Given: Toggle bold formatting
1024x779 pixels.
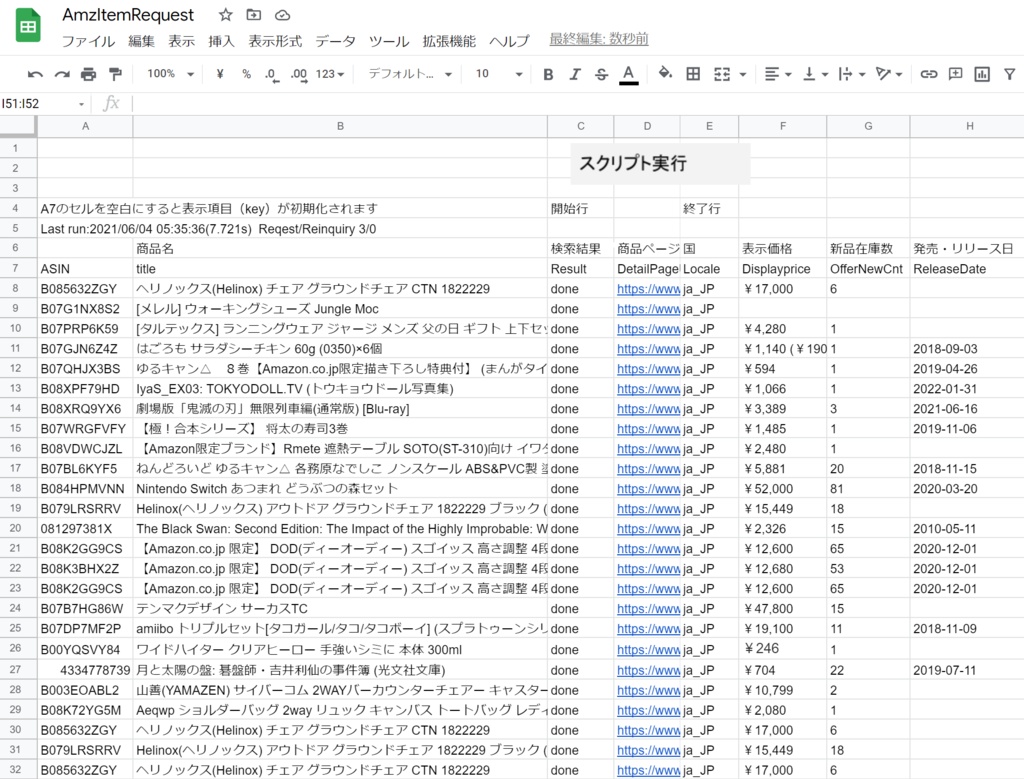Looking at the screenshot, I should coord(546,74).
